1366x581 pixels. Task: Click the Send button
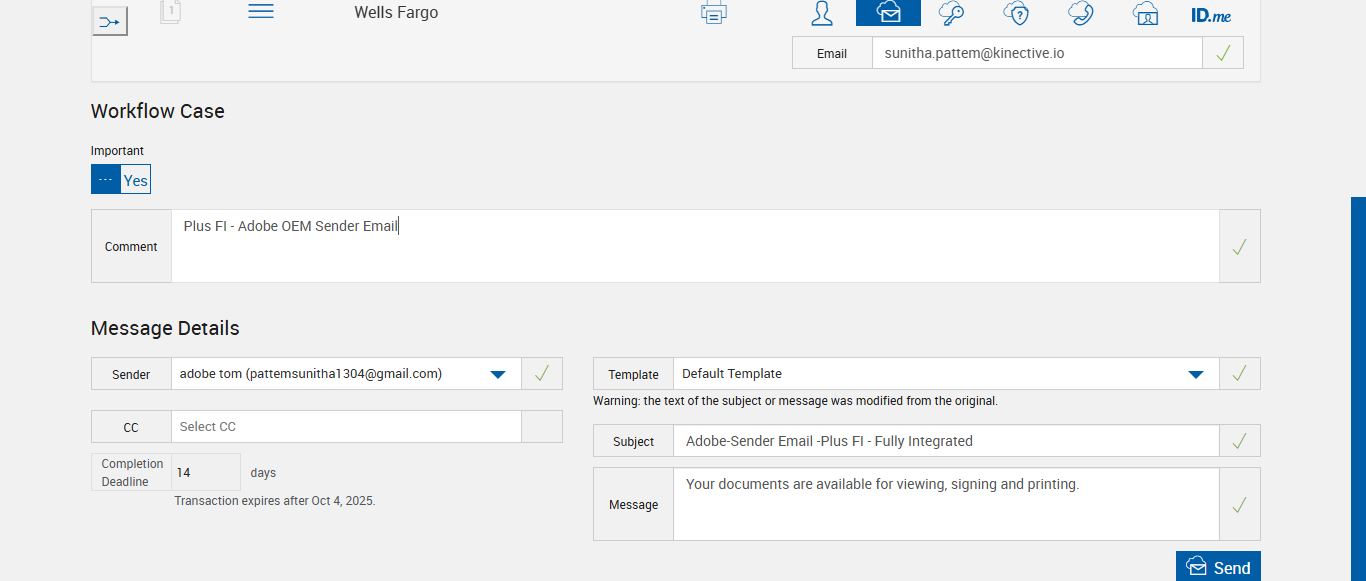(x=1218, y=567)
